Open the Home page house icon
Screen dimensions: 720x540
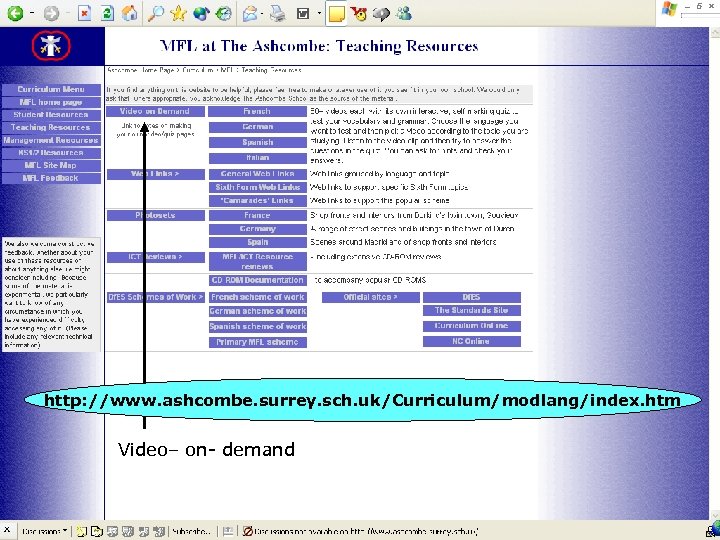click(129, 13)
